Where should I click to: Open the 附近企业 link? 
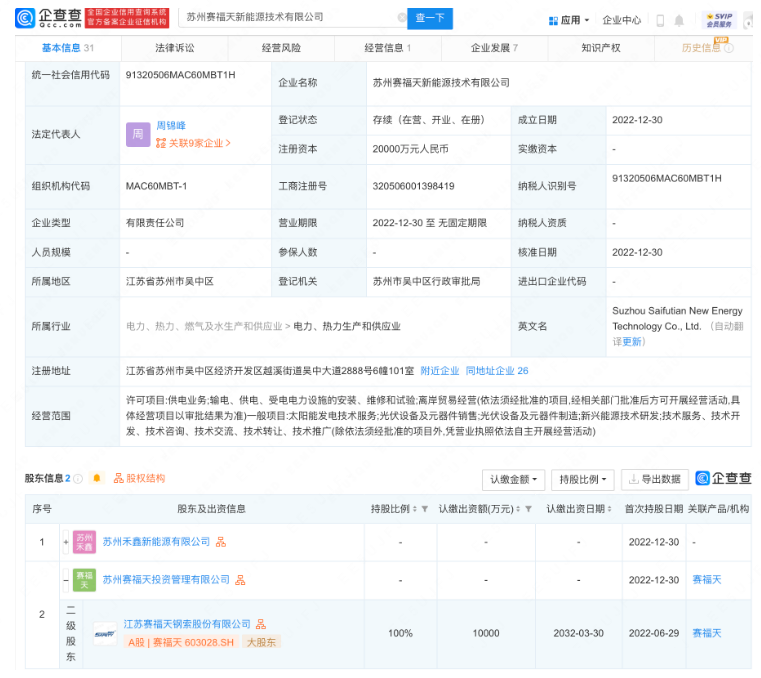coord(439,371)
